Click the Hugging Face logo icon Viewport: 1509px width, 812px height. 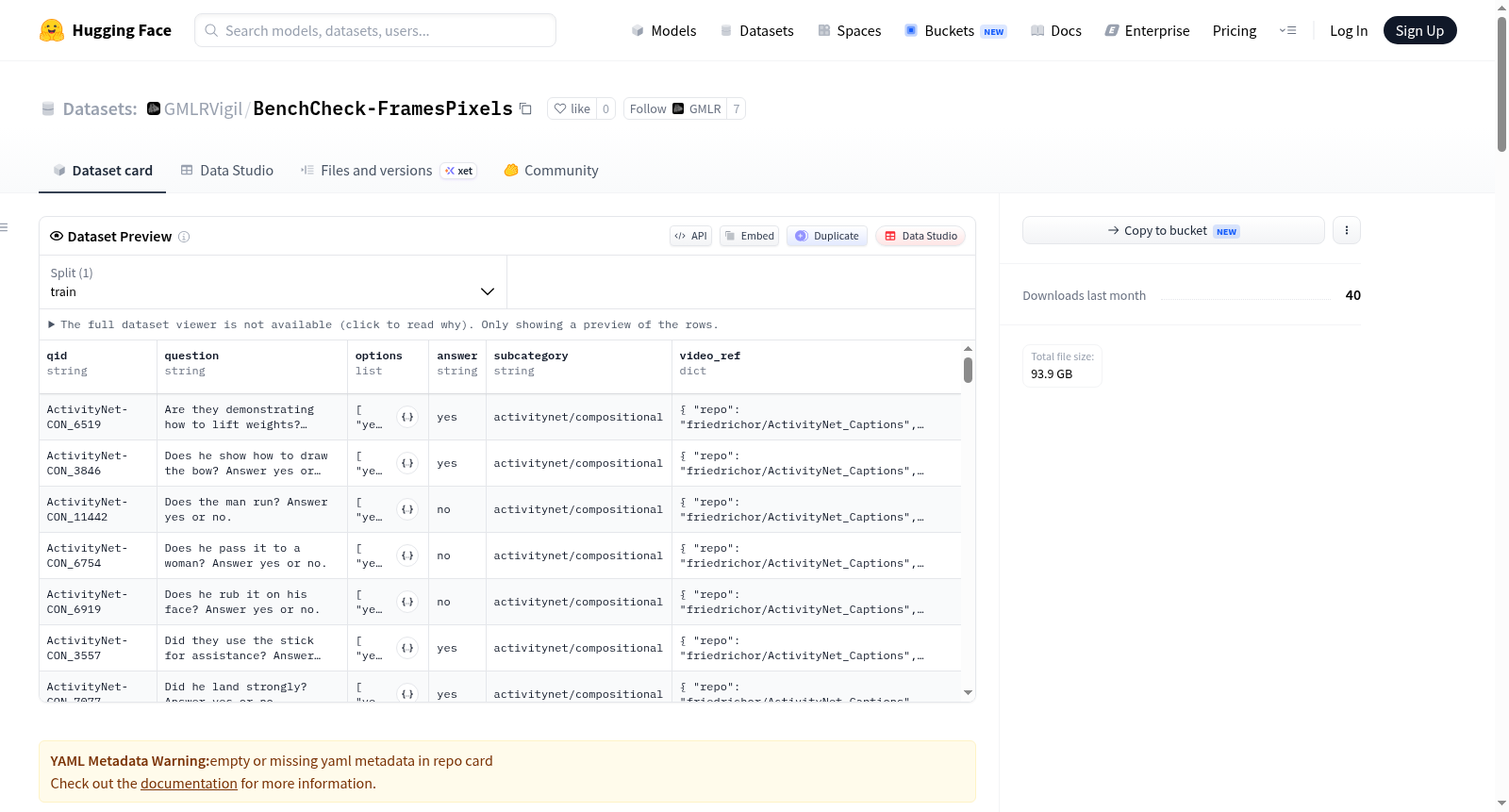(52, 30)
